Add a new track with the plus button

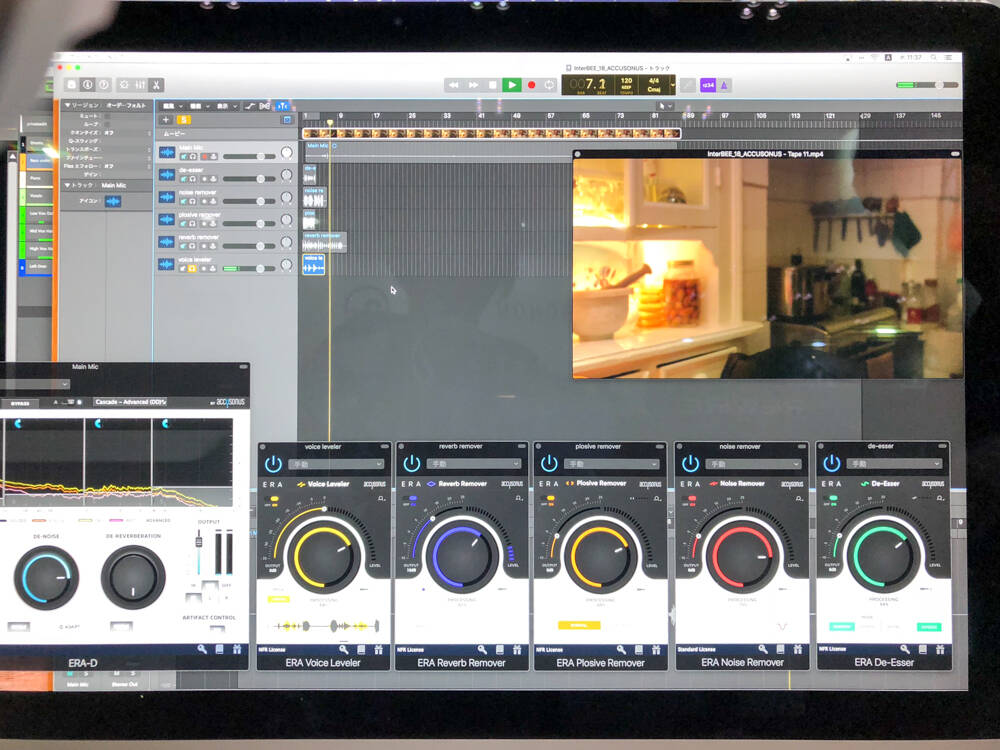tap(166, 120)
